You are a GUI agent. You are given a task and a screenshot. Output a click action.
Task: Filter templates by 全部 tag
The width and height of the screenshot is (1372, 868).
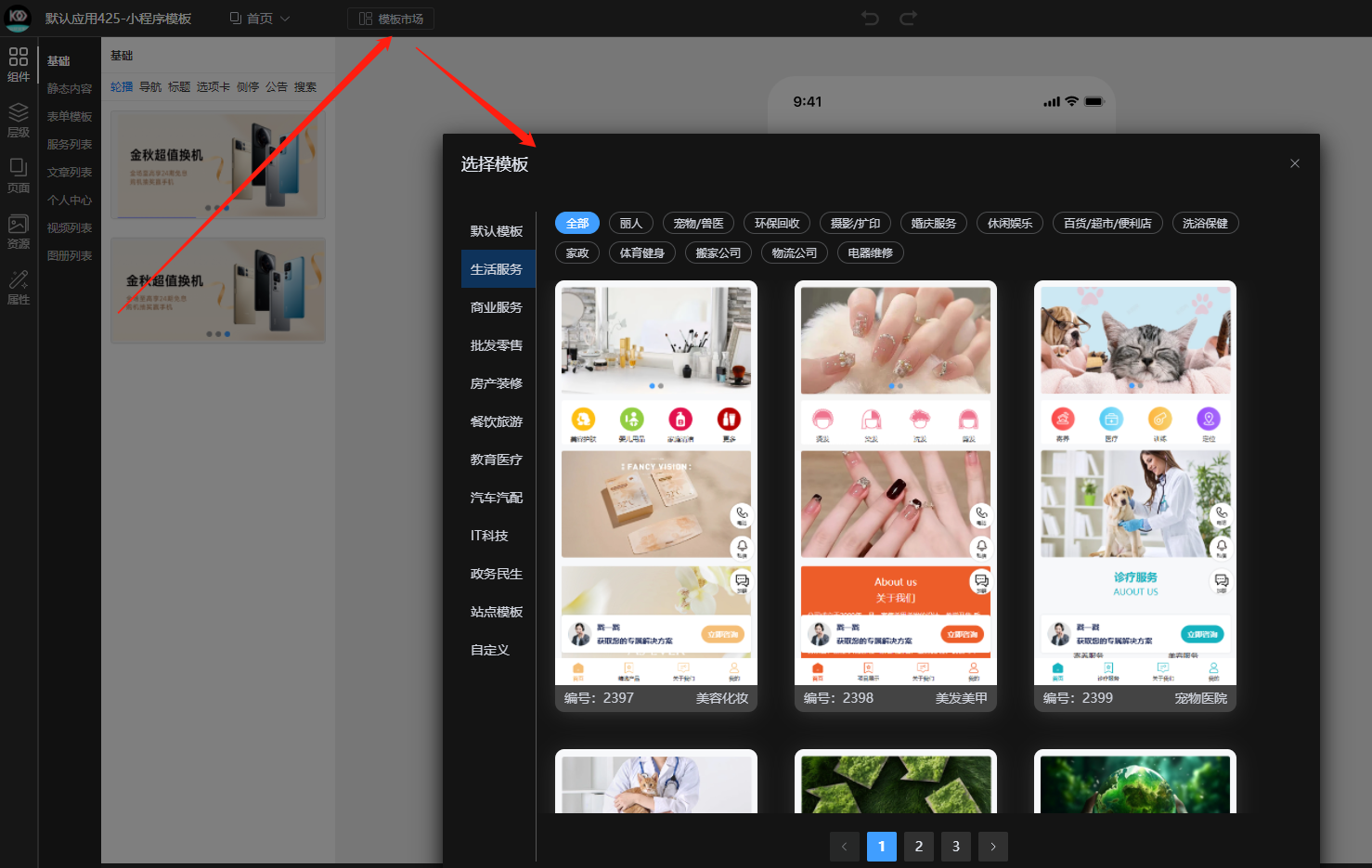[577, 223]
